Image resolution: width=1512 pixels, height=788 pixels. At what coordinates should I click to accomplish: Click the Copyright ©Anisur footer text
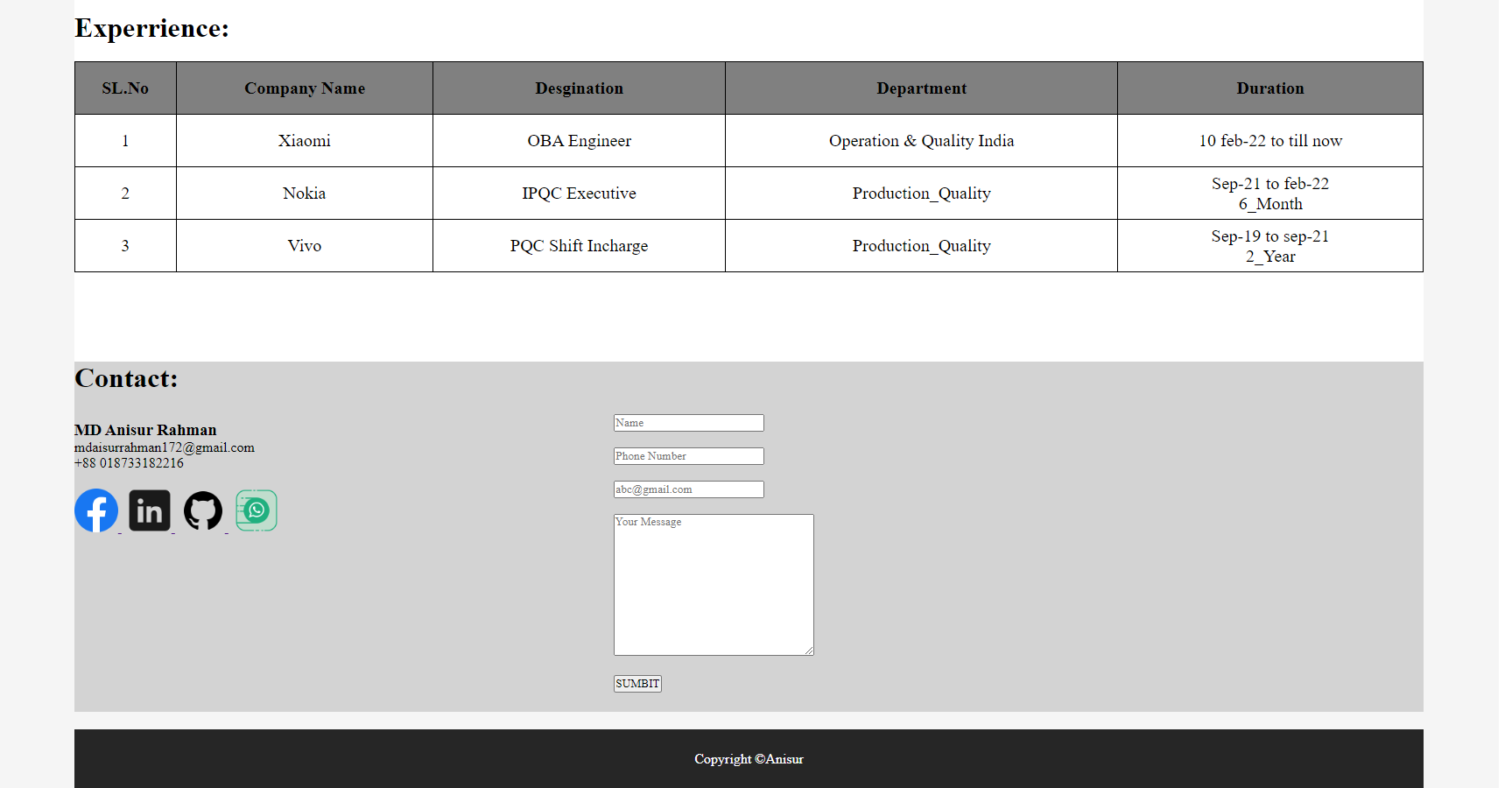749,759
